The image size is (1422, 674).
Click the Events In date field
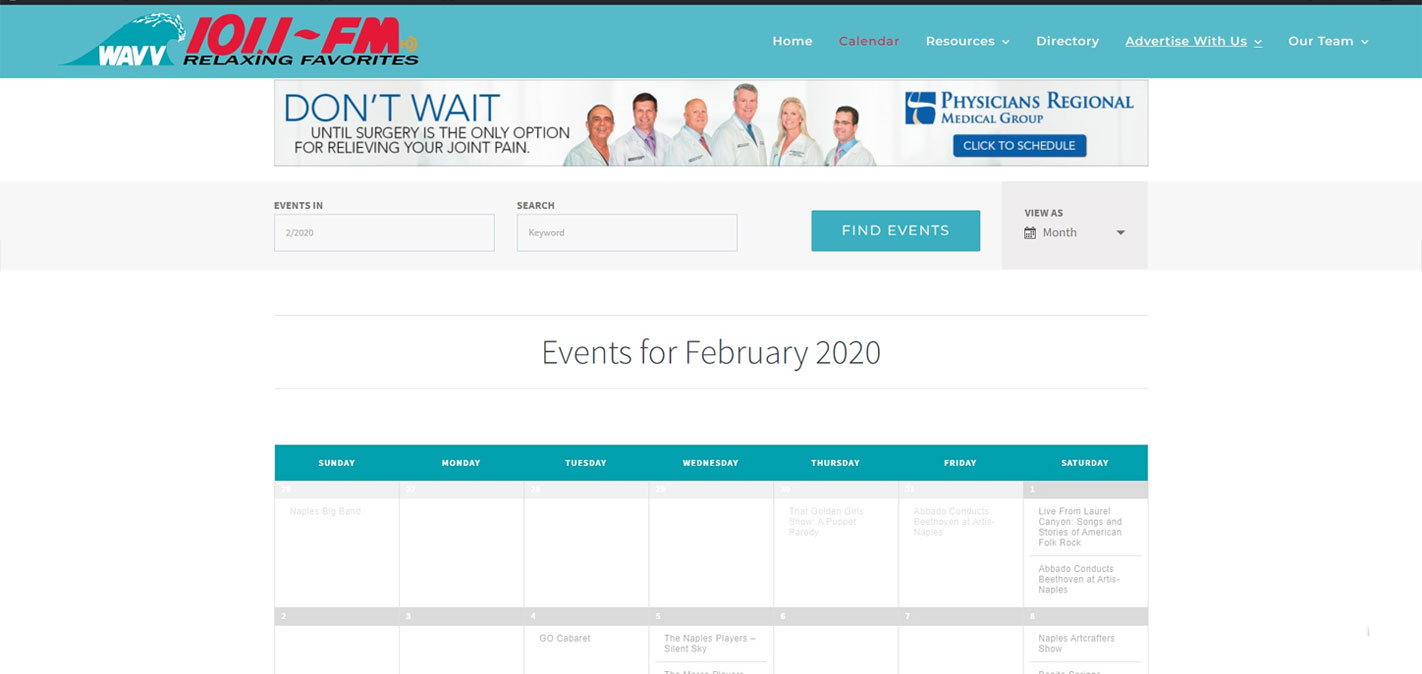pyautogui.click(x=384, y=233)
